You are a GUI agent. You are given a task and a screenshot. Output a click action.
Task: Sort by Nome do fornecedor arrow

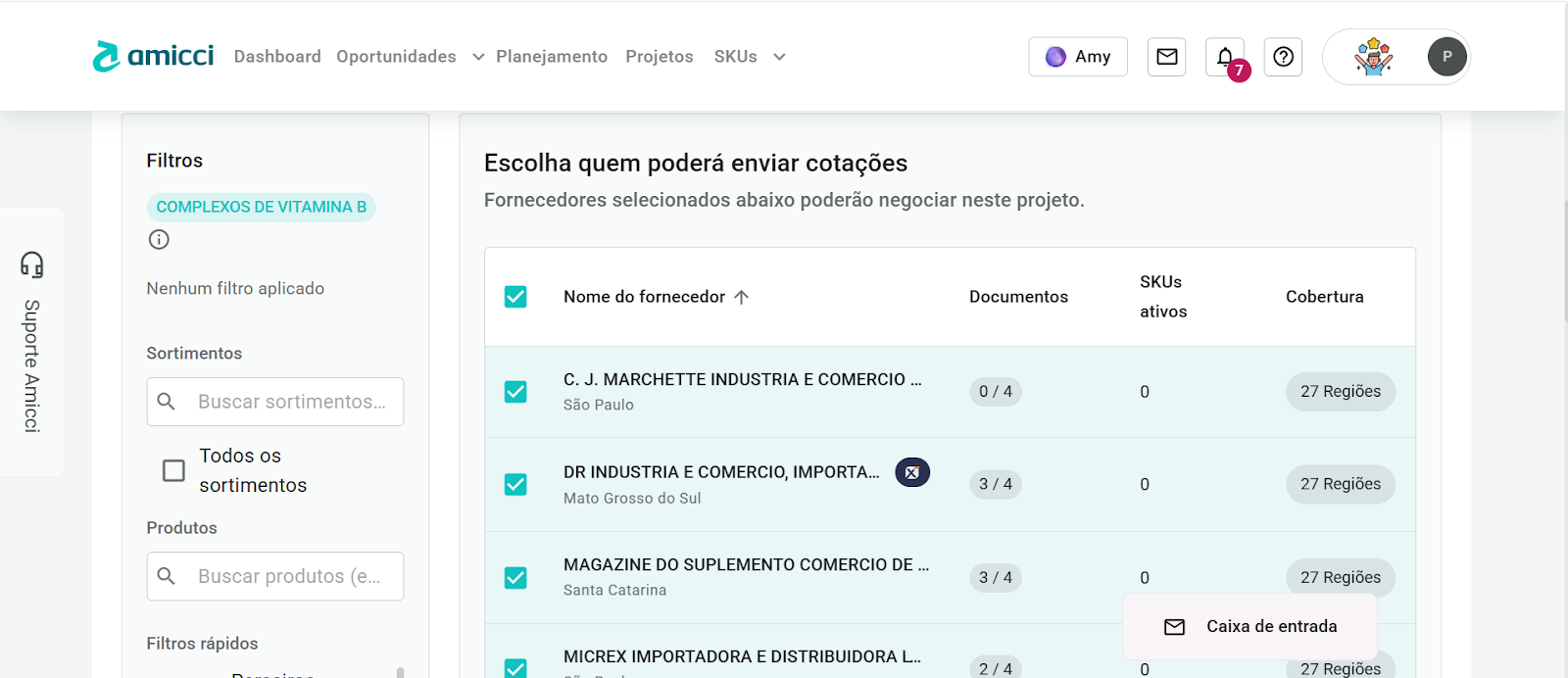coord(742,297)
